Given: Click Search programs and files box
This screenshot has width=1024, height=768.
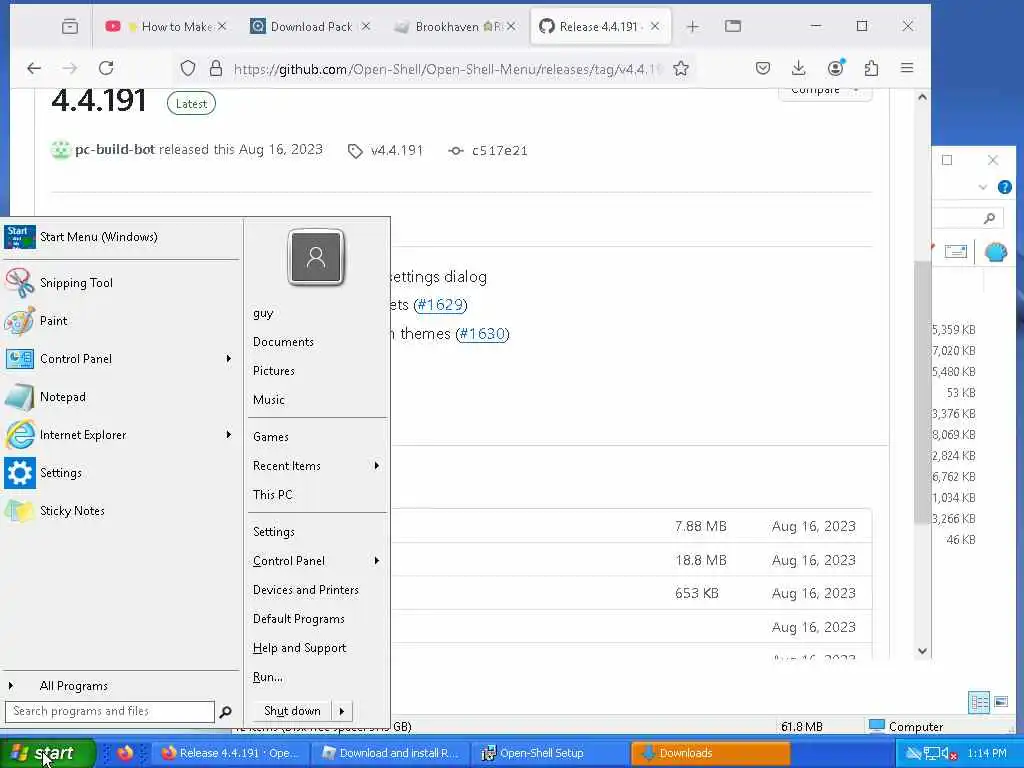Looking at the screenshot, I should [110, 712].
